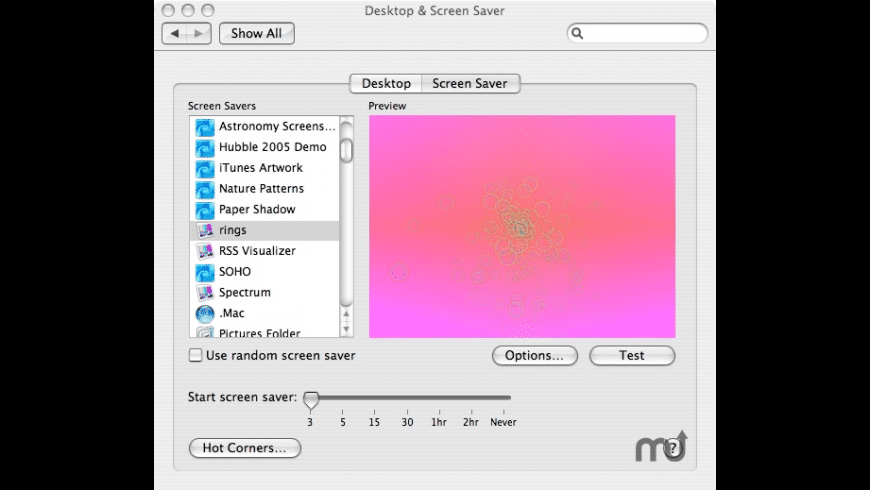Click the rings screen saver icon

[x=205, y=231]
